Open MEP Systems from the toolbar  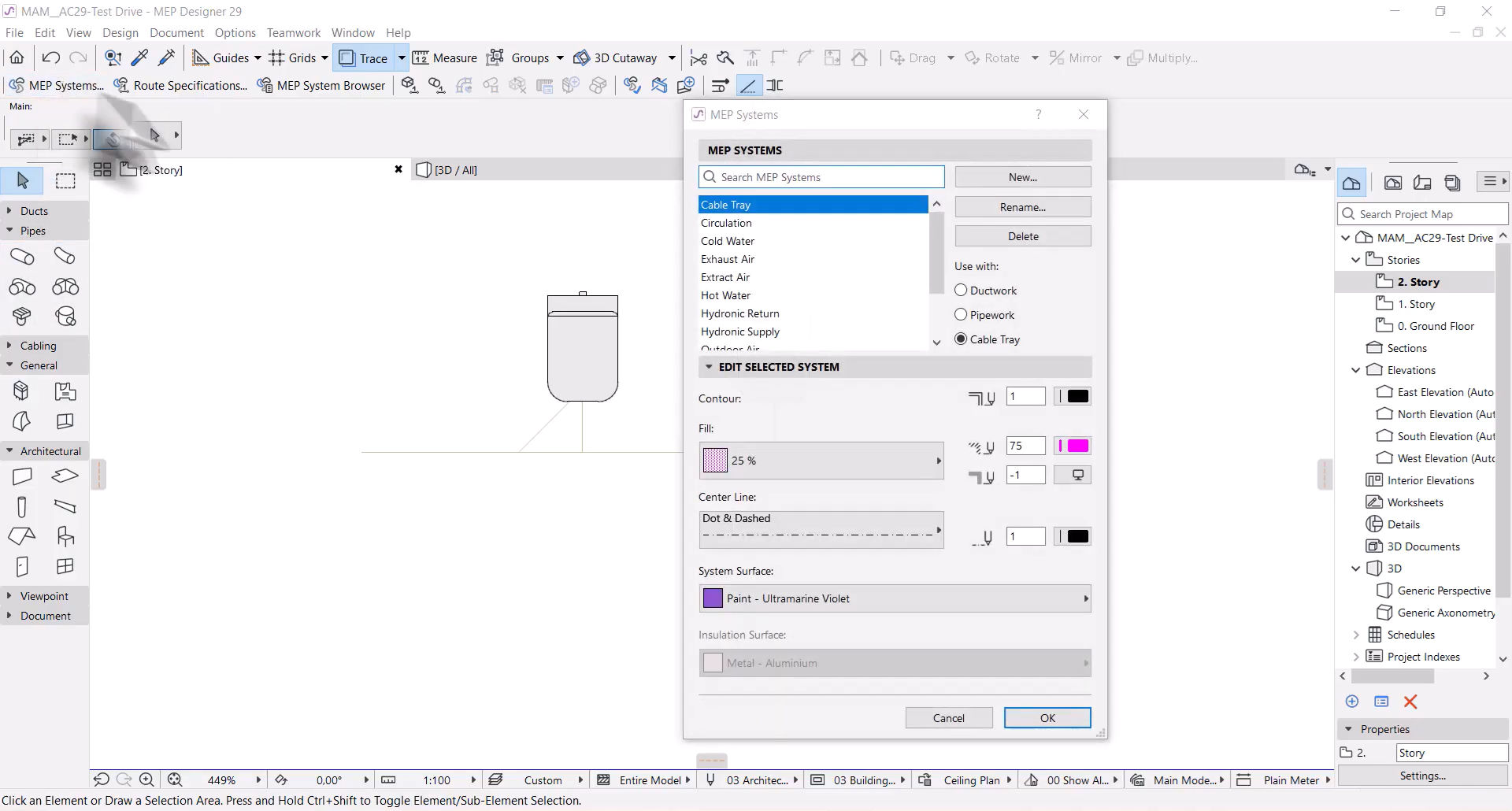[56, 85]
